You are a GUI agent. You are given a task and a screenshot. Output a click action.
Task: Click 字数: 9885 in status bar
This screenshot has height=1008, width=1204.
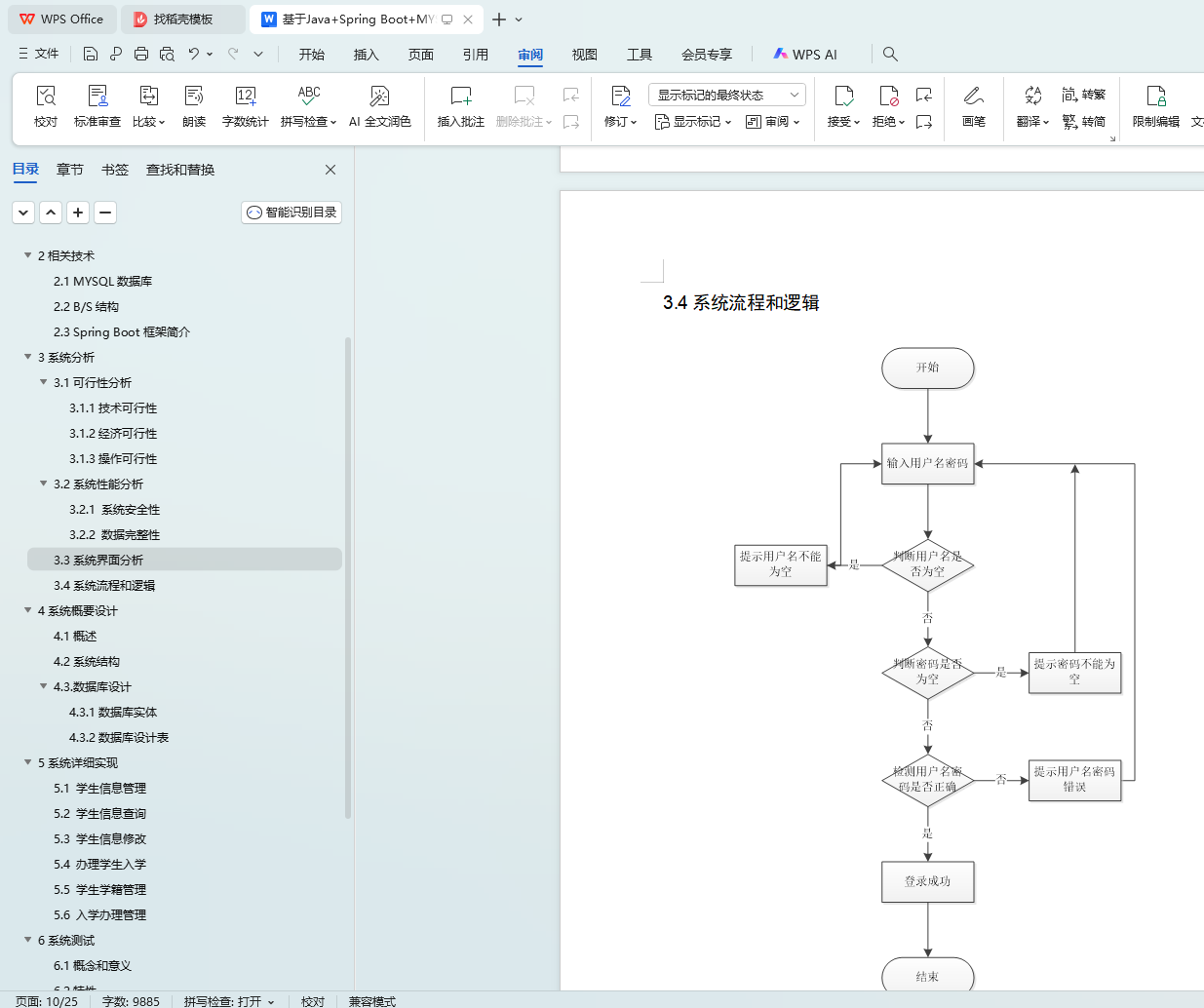[131, 1001]
